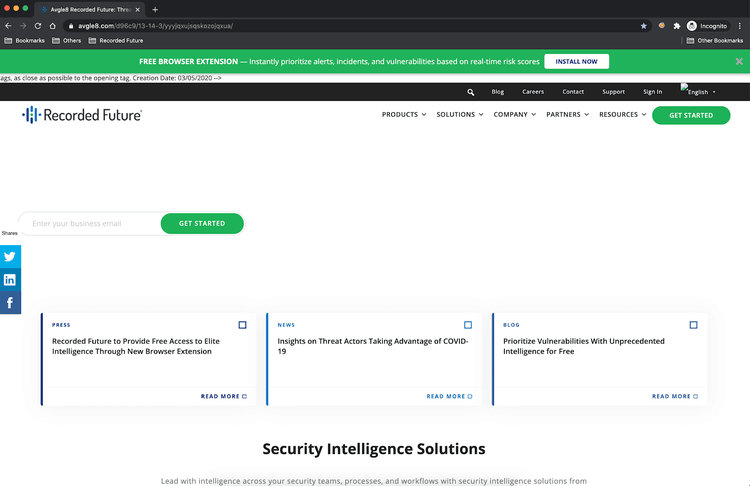Open the English language selector
This screenshot has height=486, width=750.
[698, 91]
